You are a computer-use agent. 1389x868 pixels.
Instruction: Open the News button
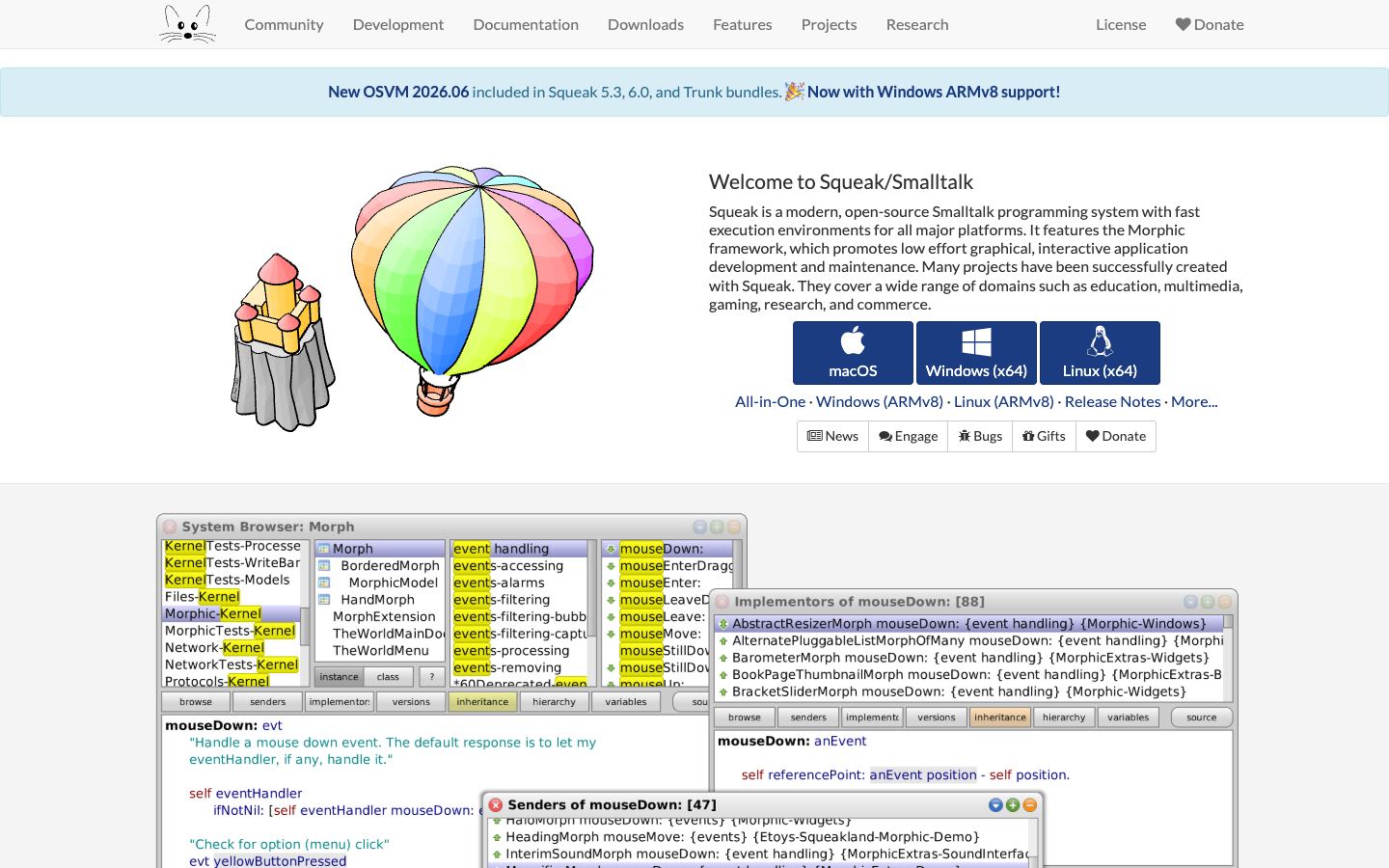point(832,436)
